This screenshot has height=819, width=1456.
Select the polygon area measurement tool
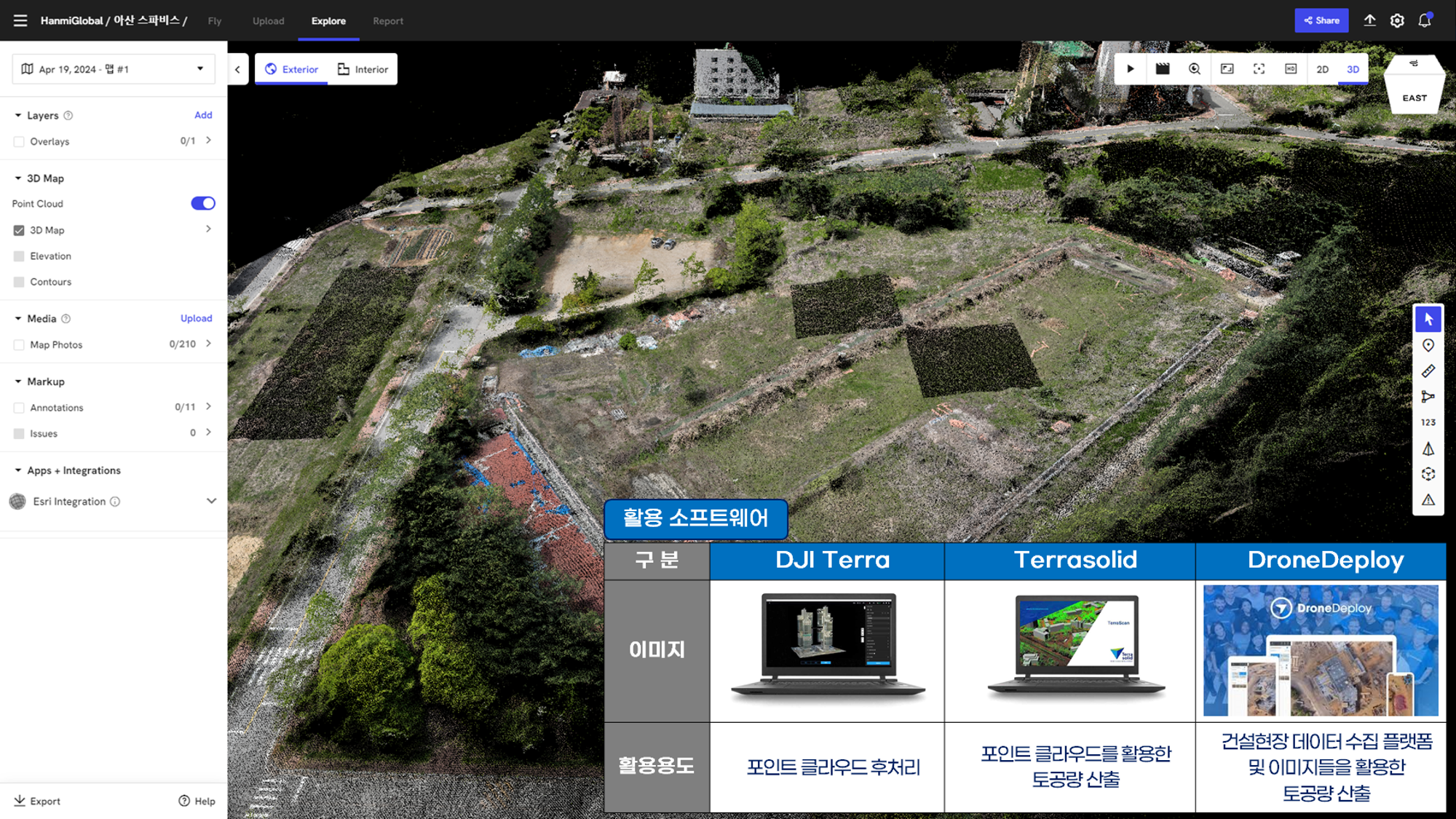(1428, 397)
